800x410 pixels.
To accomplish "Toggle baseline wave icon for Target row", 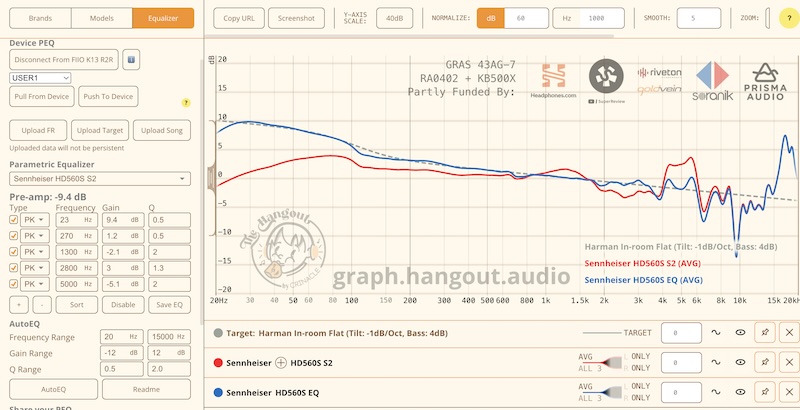I will [715, 332].
